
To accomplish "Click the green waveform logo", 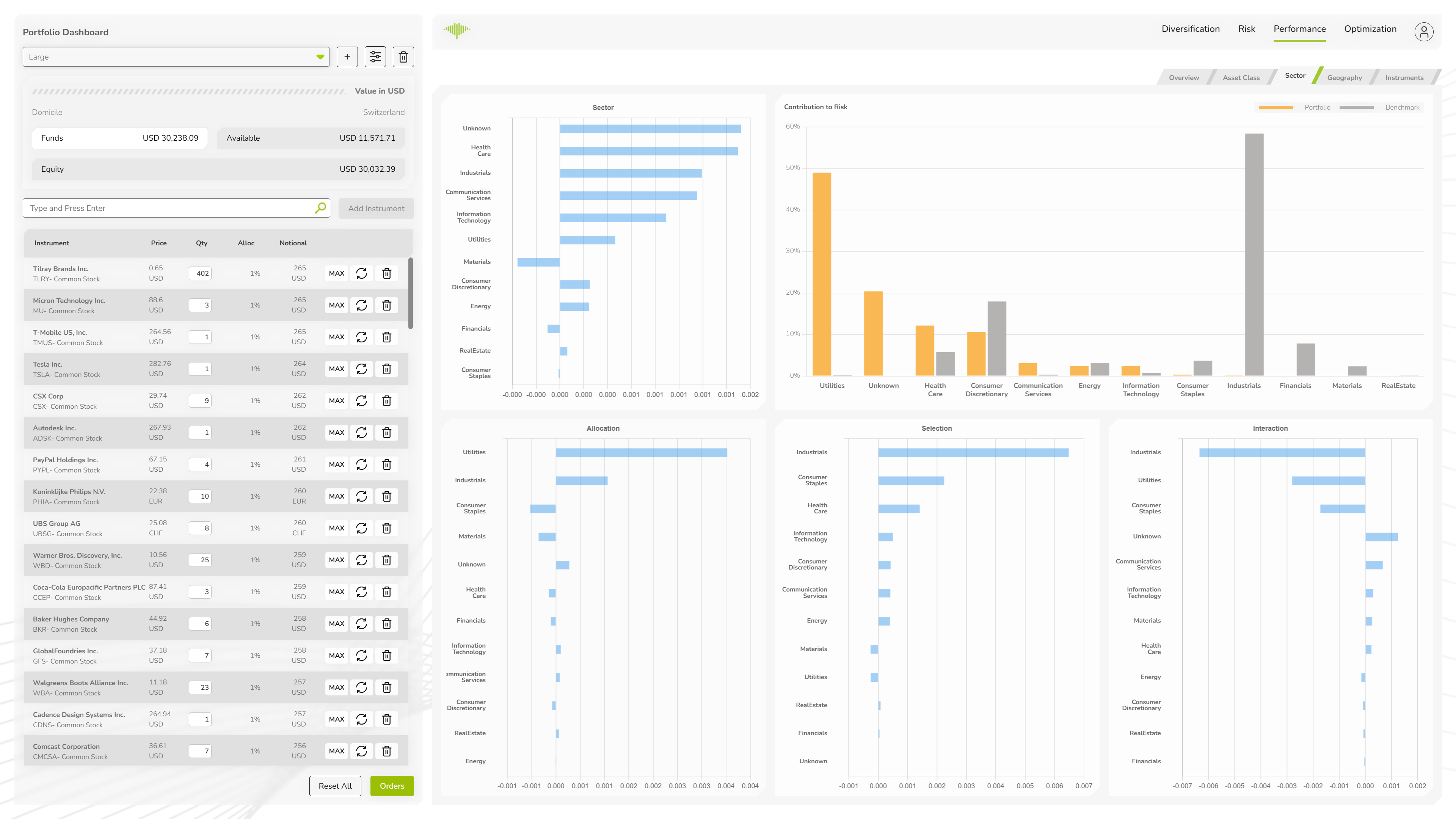I will (457, 30).
